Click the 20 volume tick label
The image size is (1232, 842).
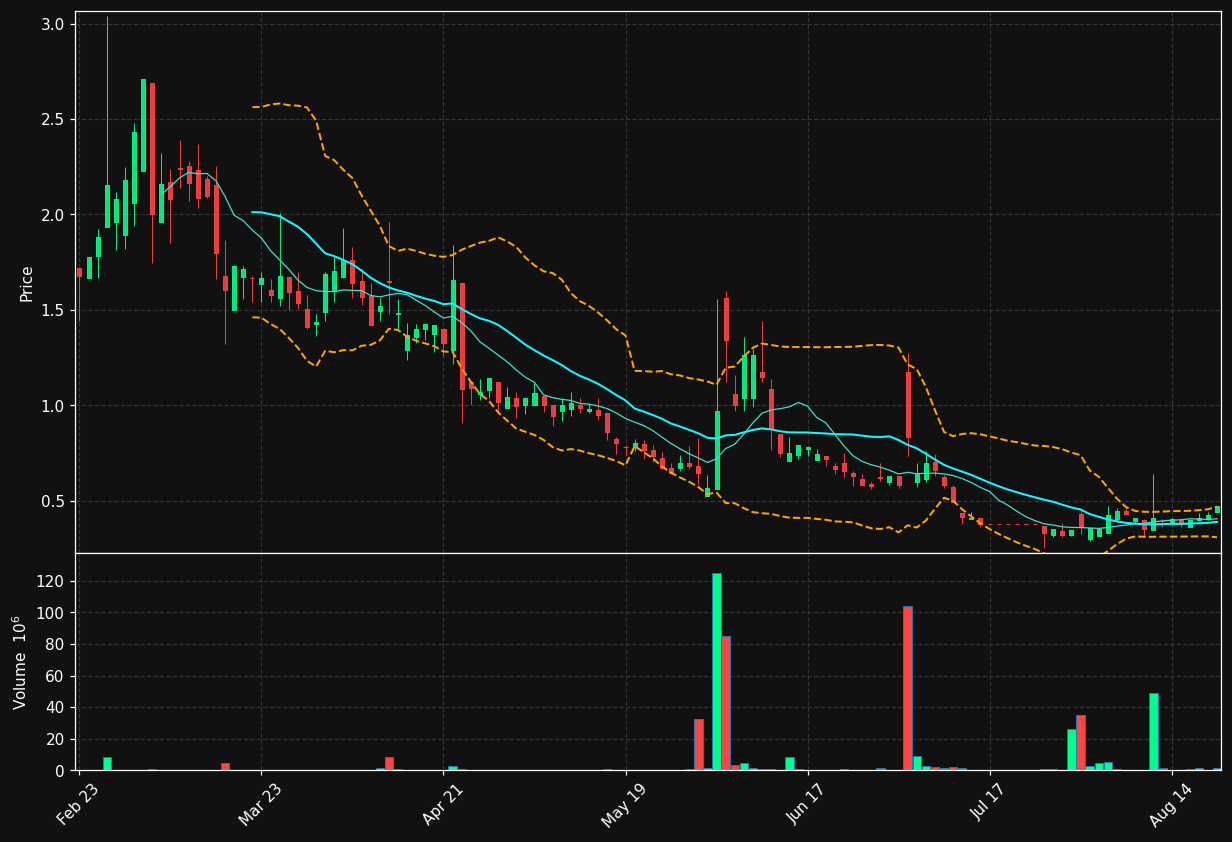coord(56,740)
